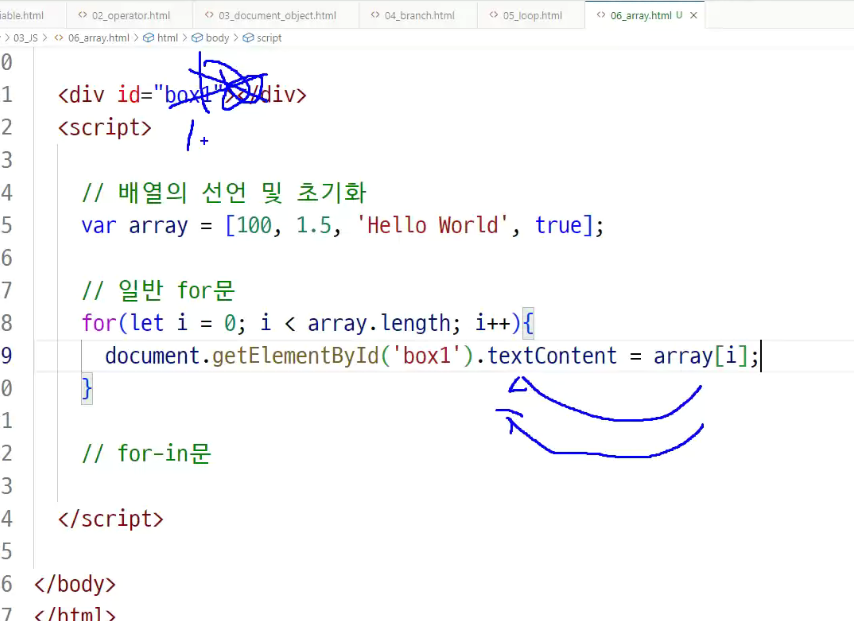Click the closing </body> tag
The width and height of the screenshot is (854, 621).
click(75, 584)
